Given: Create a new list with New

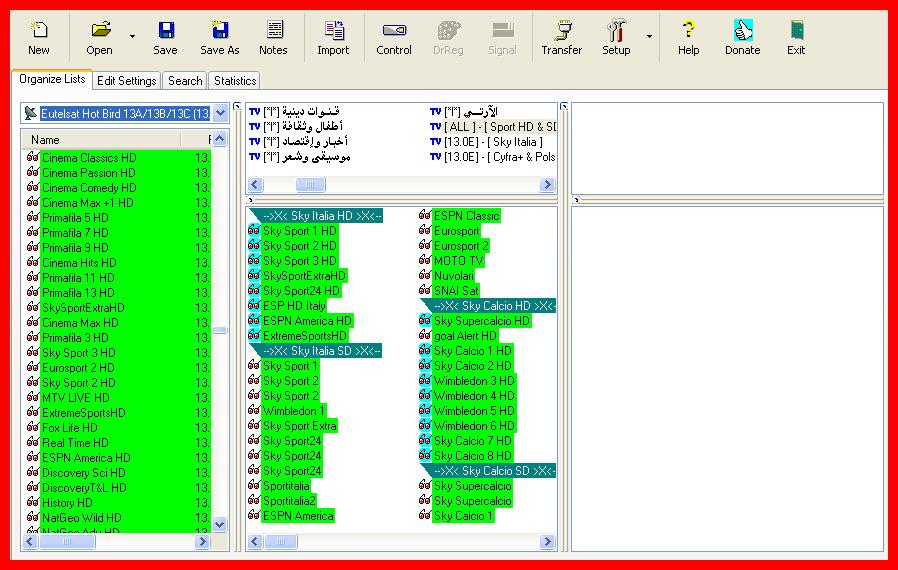Looking at the screenshot, I should (x=39, y=38).
